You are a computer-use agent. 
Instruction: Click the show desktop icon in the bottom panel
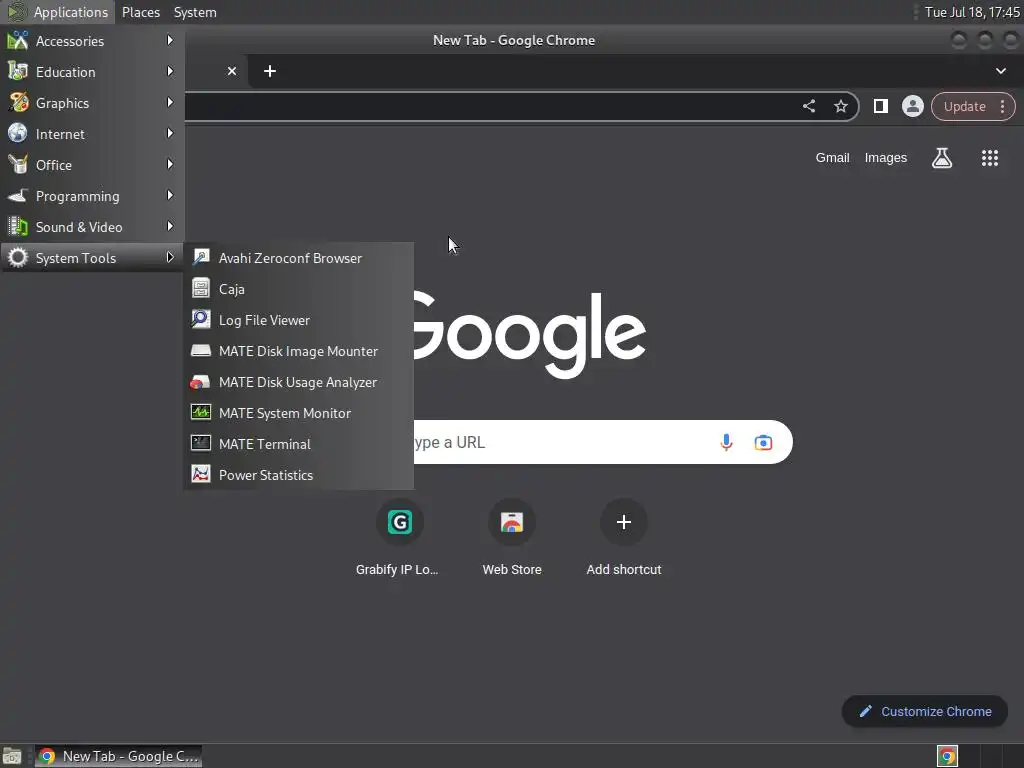tap(12, 756)
